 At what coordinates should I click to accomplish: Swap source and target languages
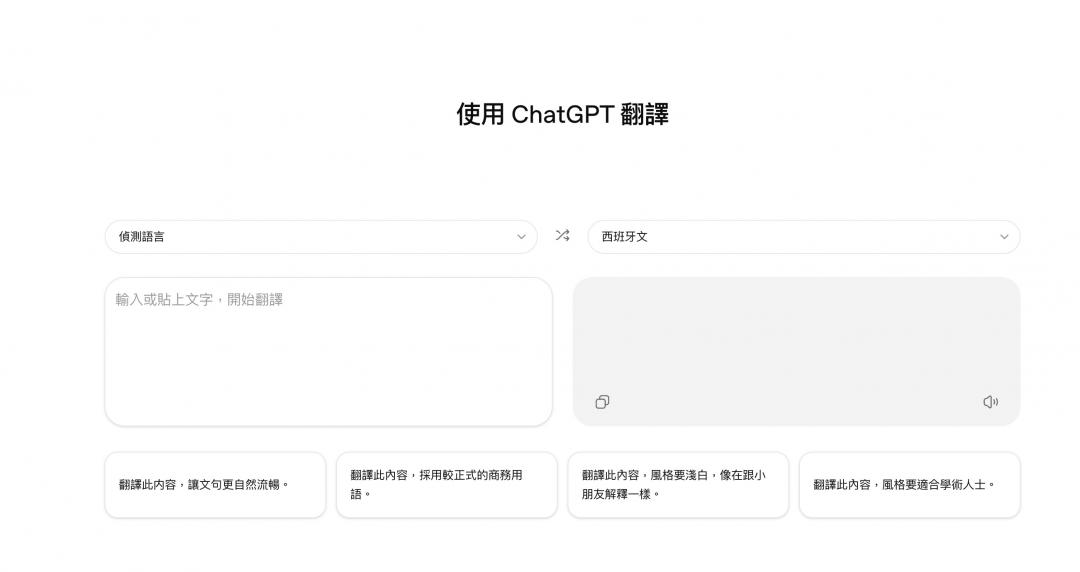click(562, 236)
